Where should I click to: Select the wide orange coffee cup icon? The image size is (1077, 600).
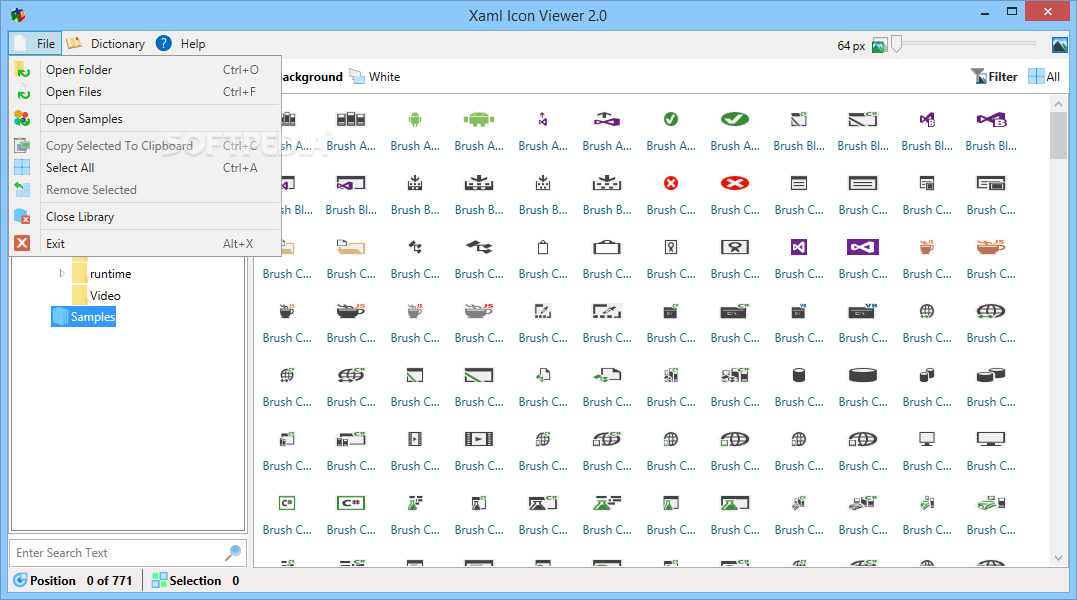point(990,247)
